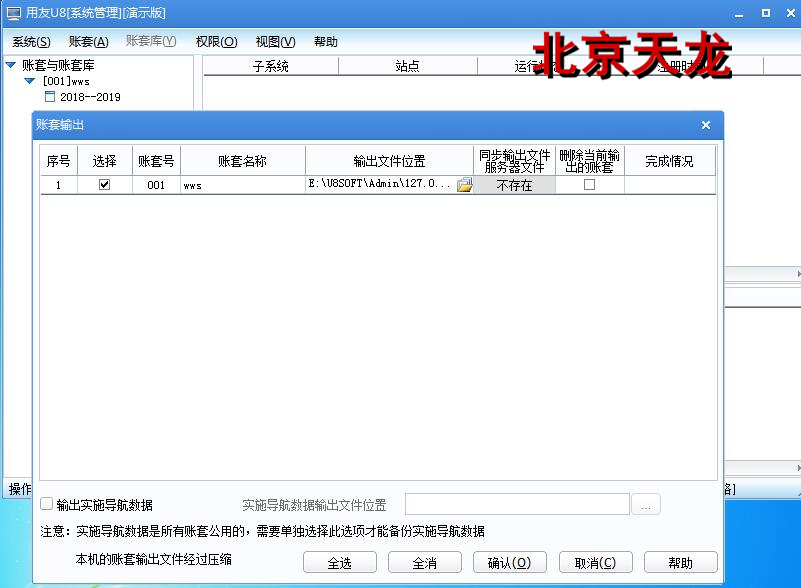Collapse the [001]wws tree node
This screenshot has height=588, width=801.
(30, 81)
